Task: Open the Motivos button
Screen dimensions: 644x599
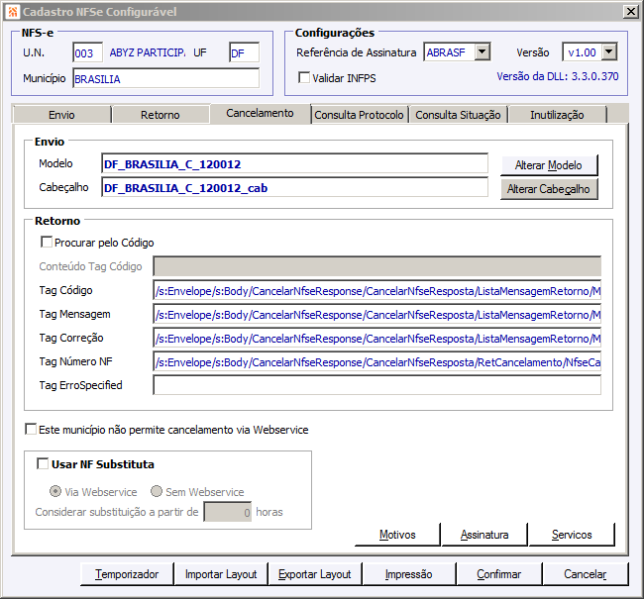Action: (398, 534)
